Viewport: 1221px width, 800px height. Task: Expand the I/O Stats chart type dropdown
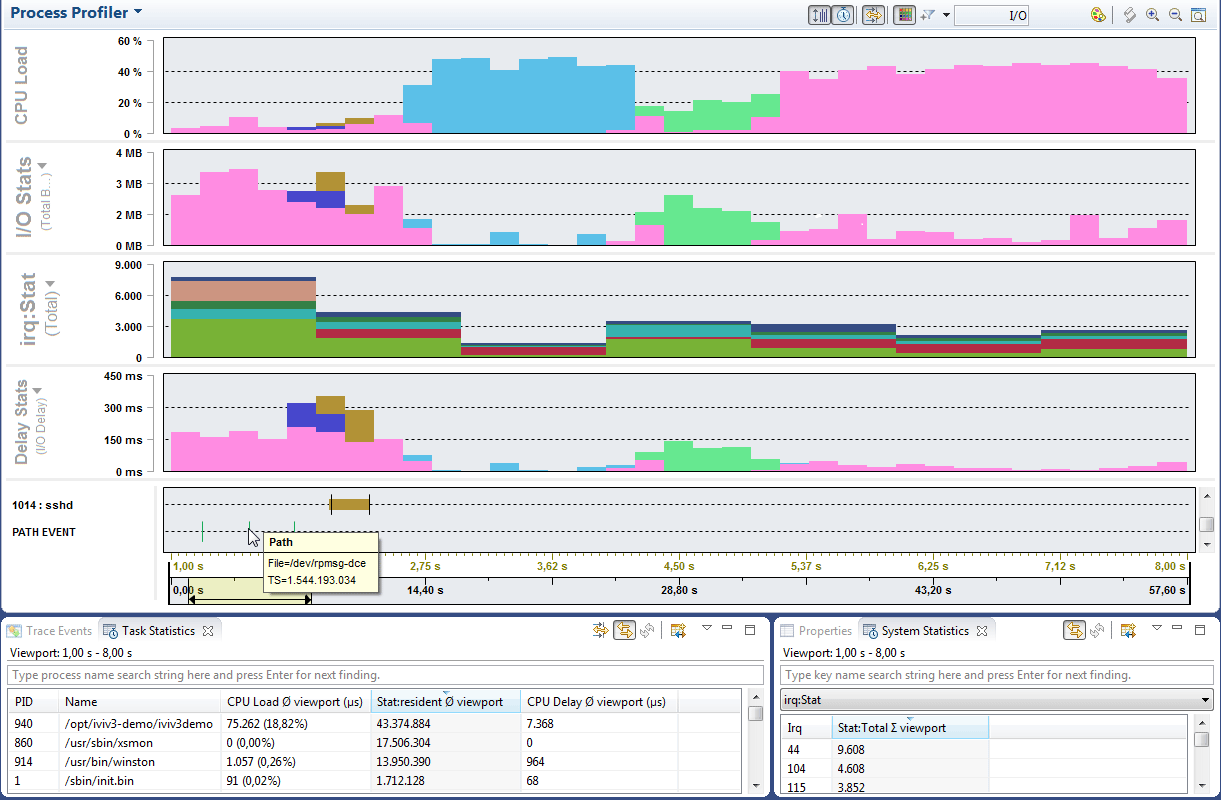coord(43,165)
